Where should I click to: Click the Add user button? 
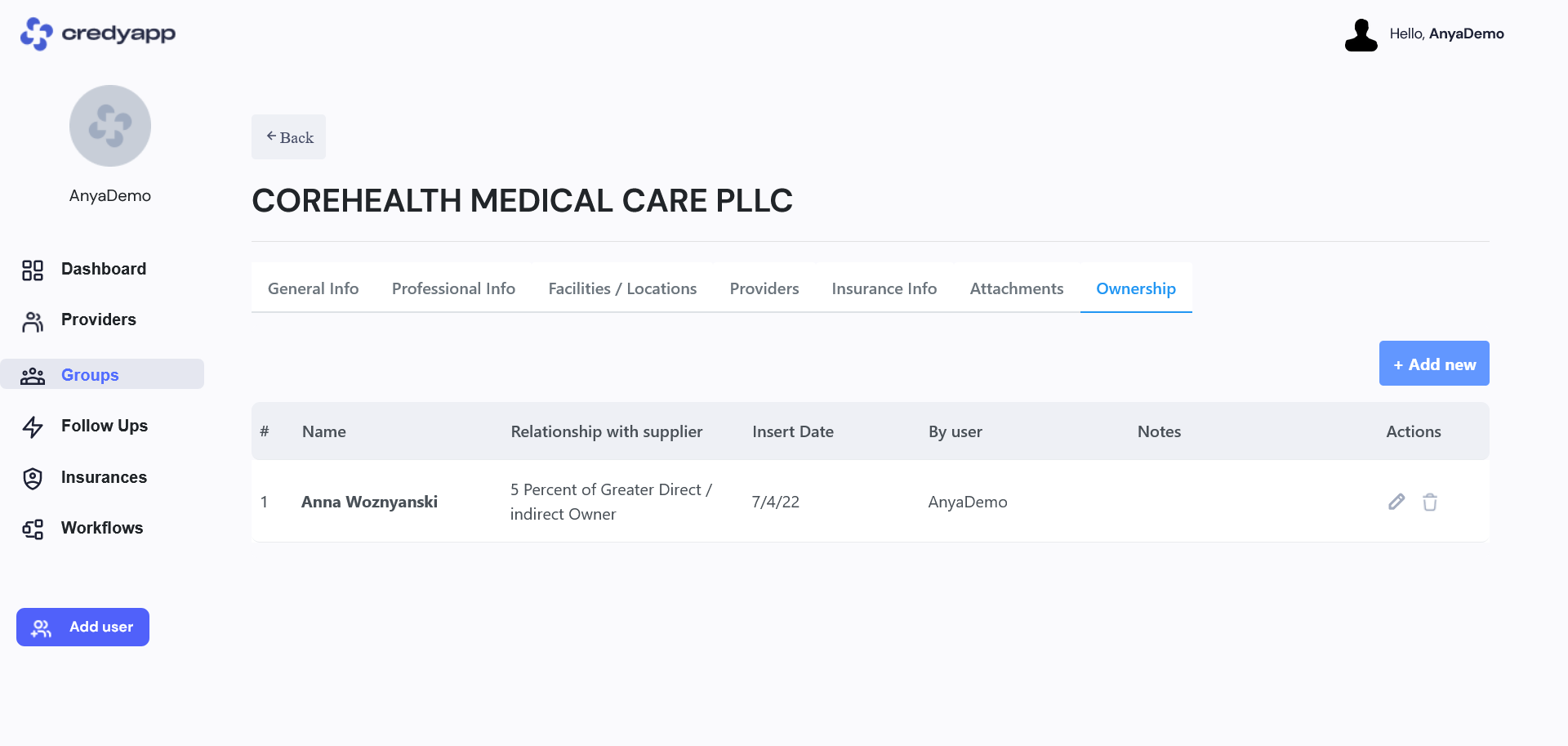[82, 627]
